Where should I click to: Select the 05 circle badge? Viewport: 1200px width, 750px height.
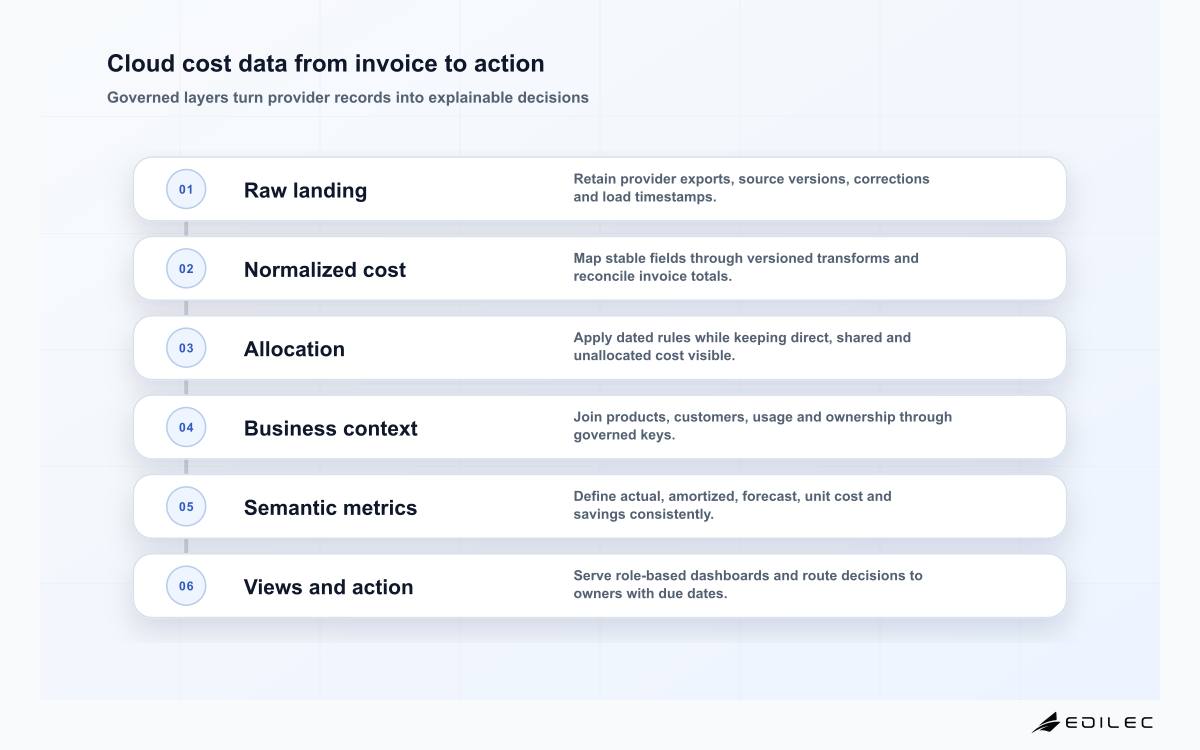tap(186, 506)
